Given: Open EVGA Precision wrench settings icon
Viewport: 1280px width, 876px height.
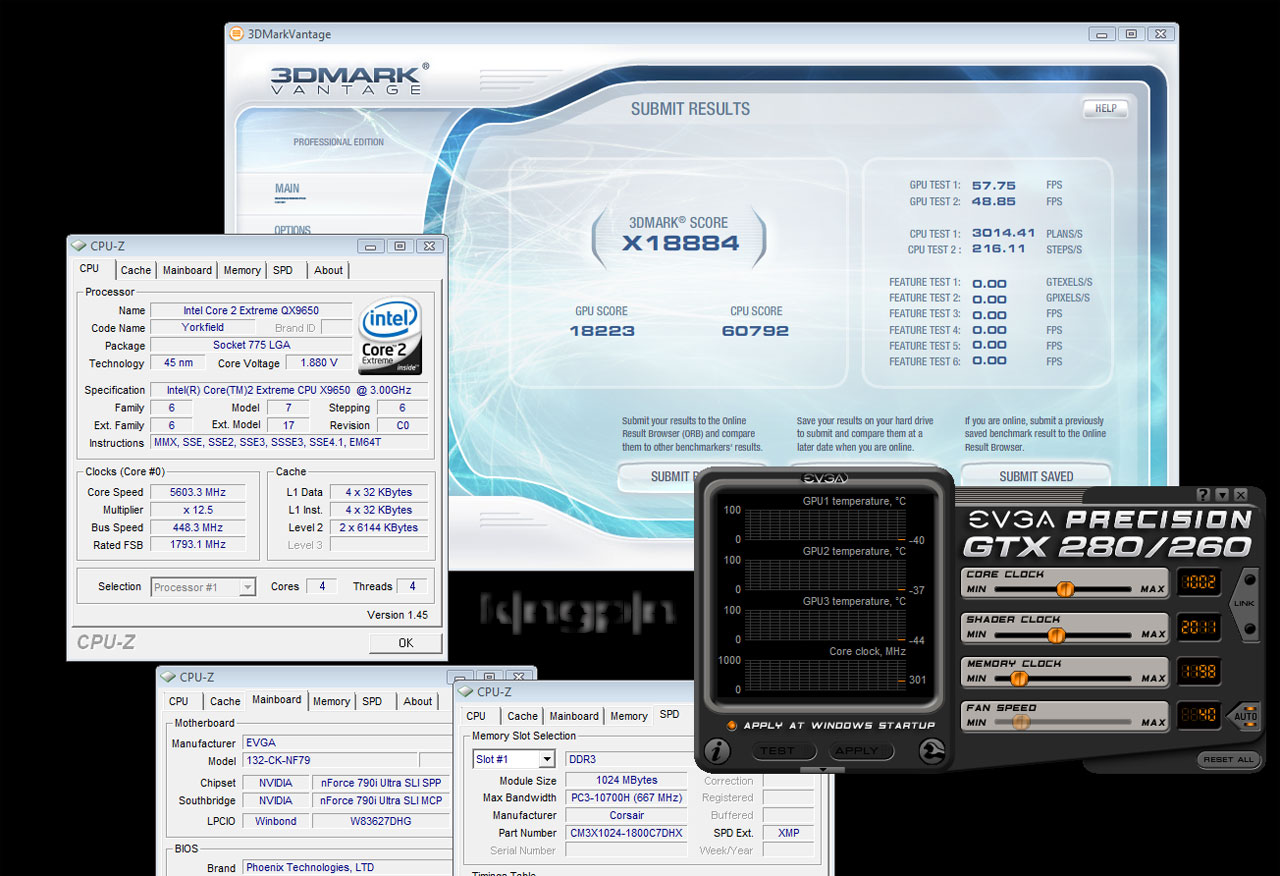Looking at the screenshot, I should point(931,751).
